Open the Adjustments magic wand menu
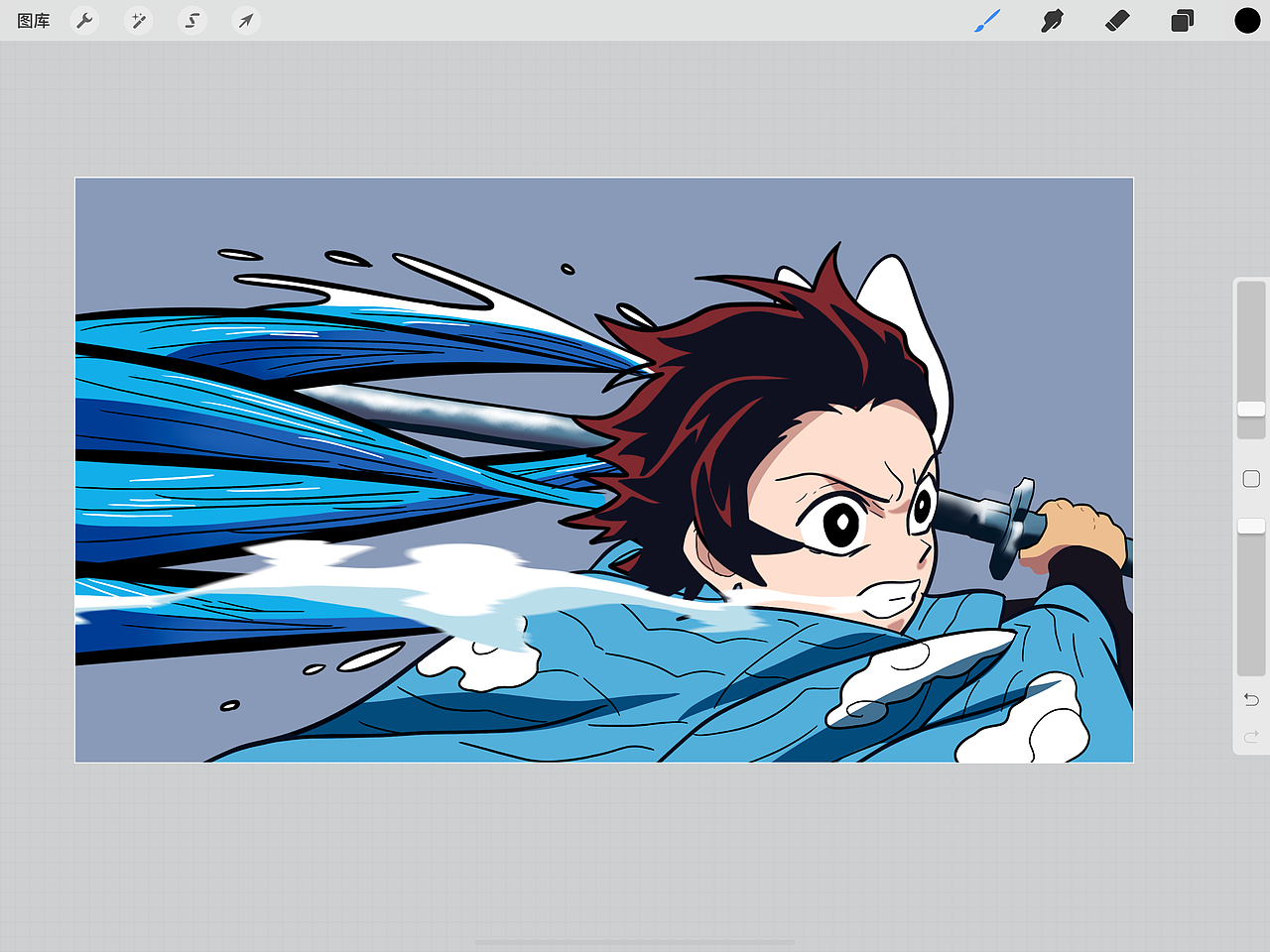This screenshot has width=1270, height=952. (x=139, y=21)
